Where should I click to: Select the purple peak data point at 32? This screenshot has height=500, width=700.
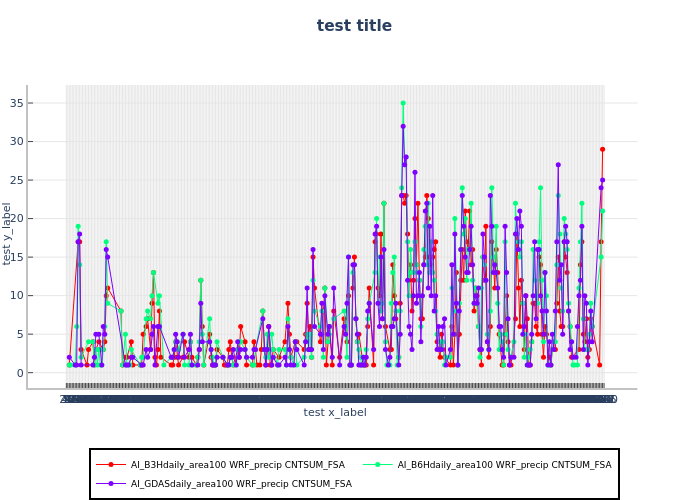pyautogui.click(x=403, y=126)
